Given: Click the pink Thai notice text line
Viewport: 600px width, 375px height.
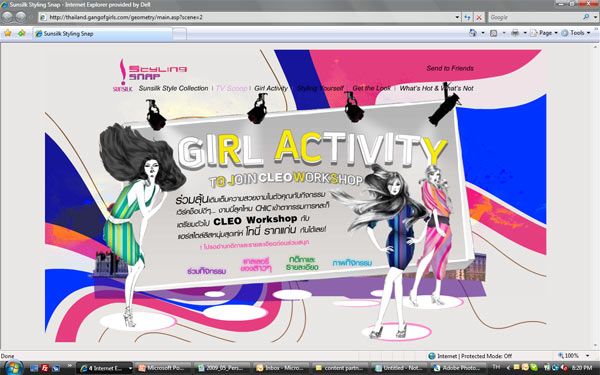Looking at the screenshot, I should pos(254,244).
